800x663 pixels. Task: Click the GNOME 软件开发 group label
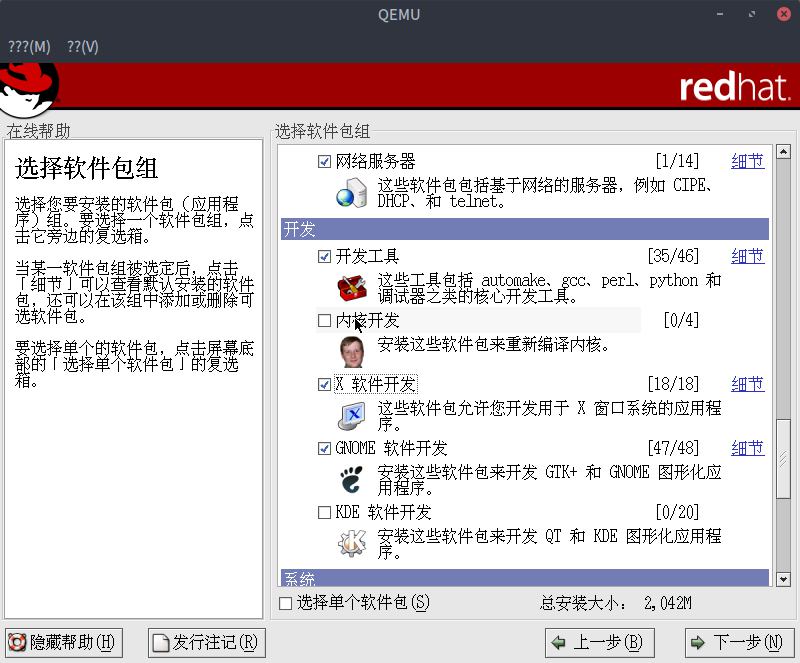point(391,449)
